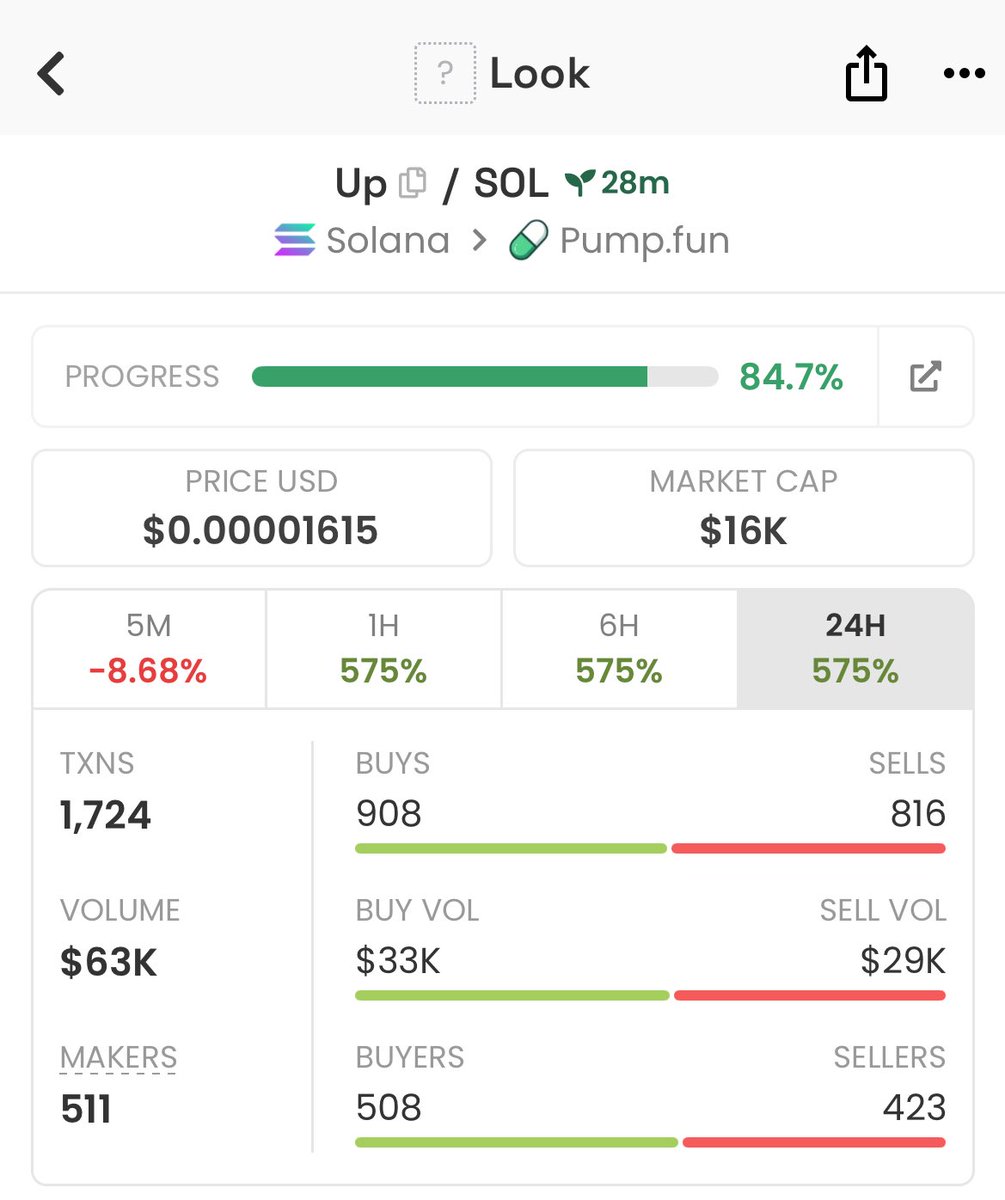Open bonding progress external link icon
Viewport: 1005px width, 1200px height.
[x=925, y=376]
